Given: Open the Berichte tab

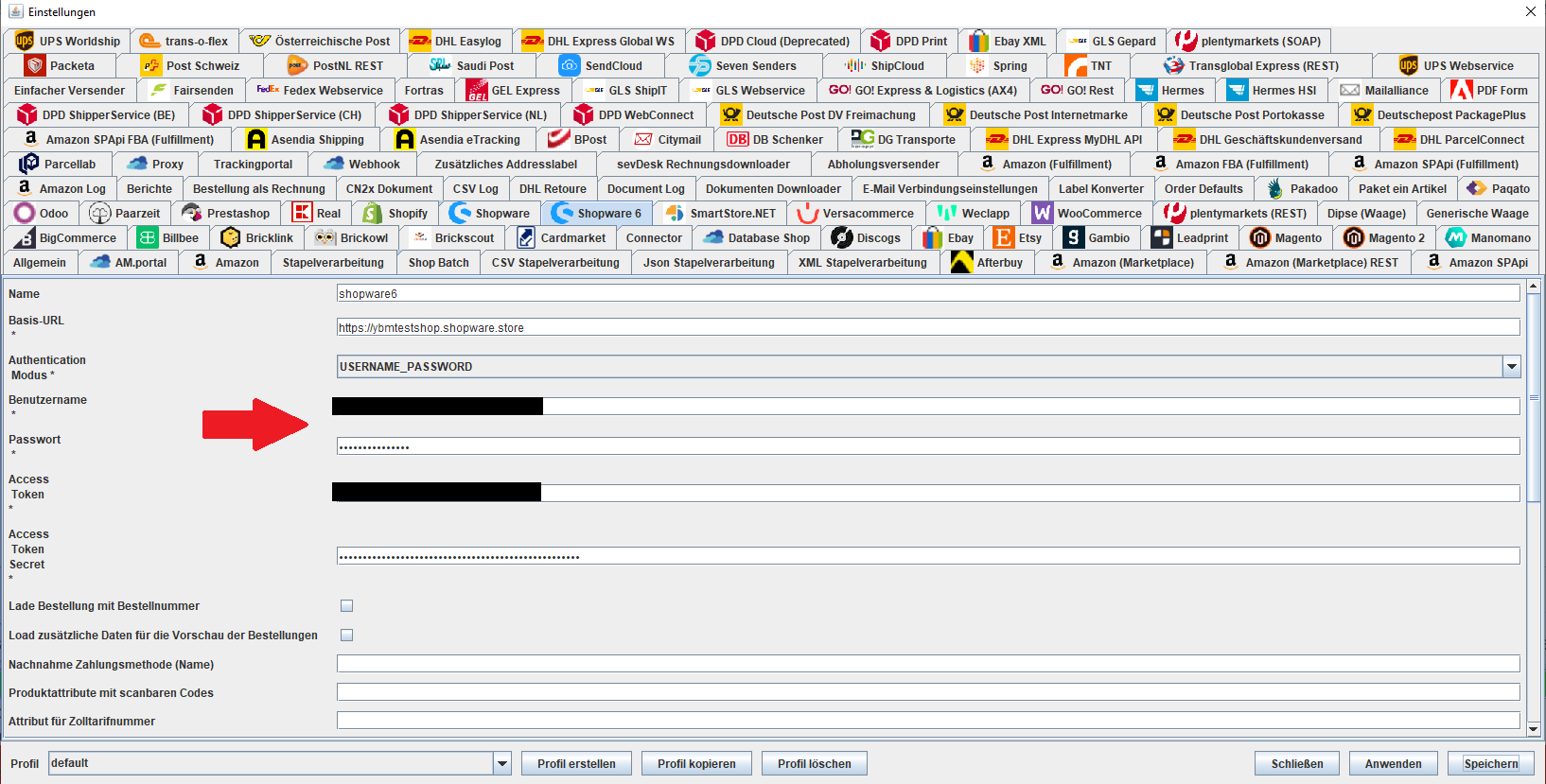Looking at the screenshot, I should coord(149,188).
